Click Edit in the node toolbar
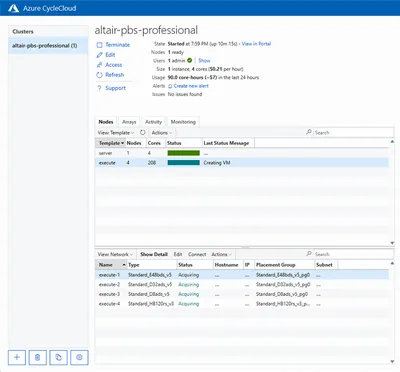This screenshot has height=372, width=400. point(178,254)
